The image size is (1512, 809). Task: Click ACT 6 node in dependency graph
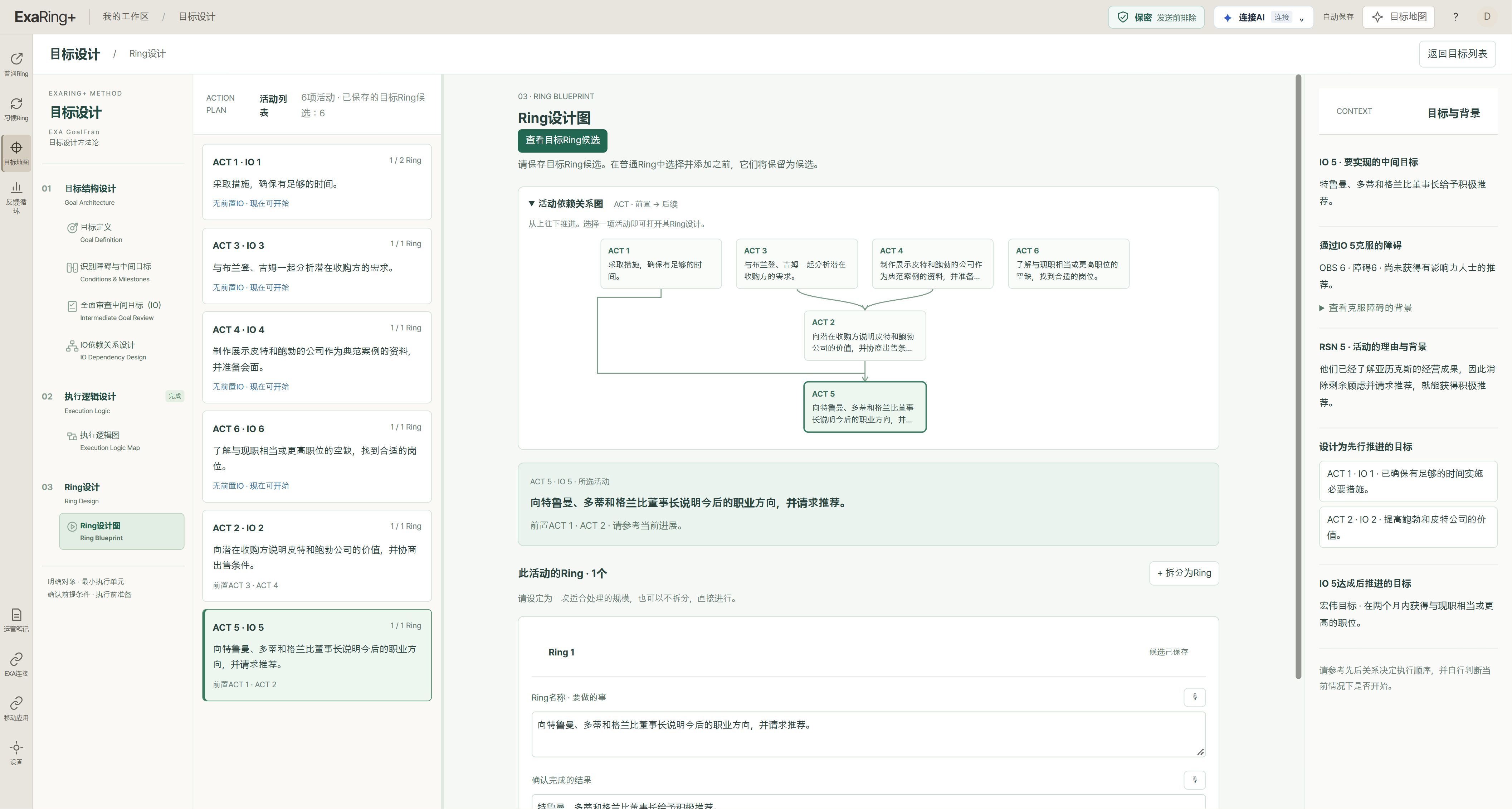click(x=1068, y=263)
